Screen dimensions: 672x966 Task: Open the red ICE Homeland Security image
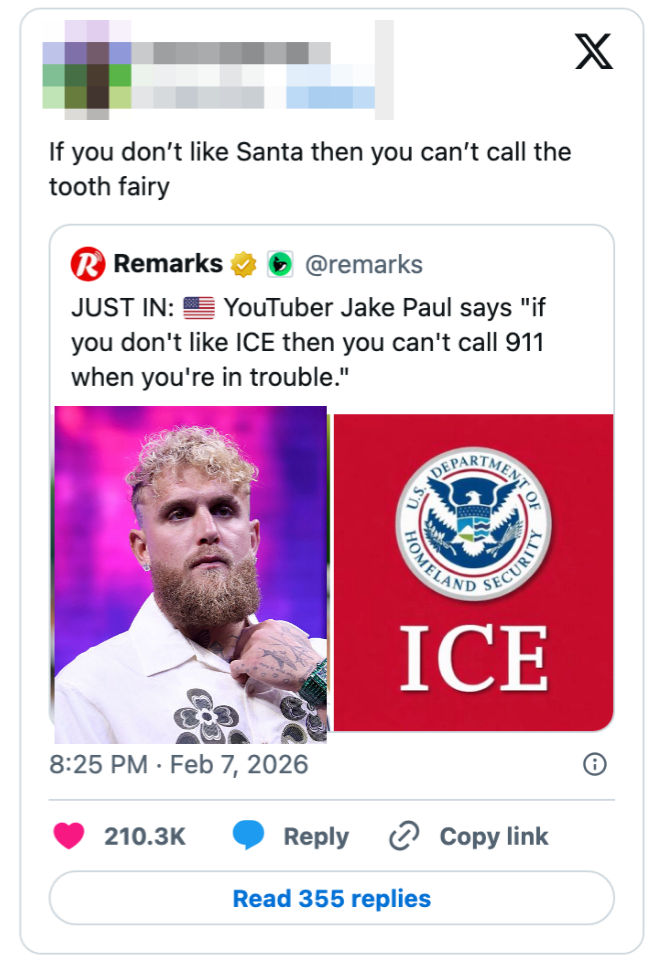(x=473, y=572)
